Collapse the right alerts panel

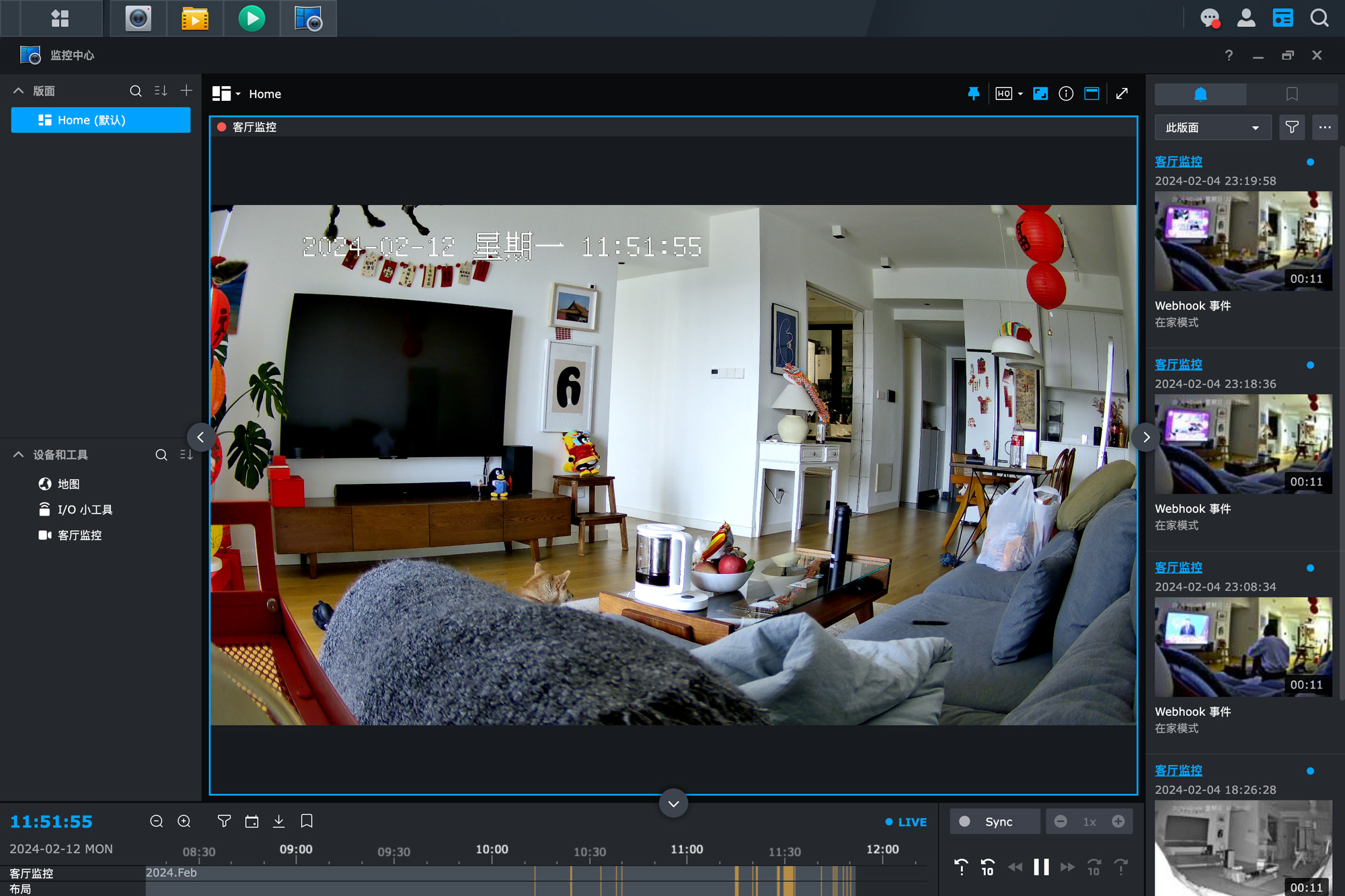click(x=1146, y=438)
